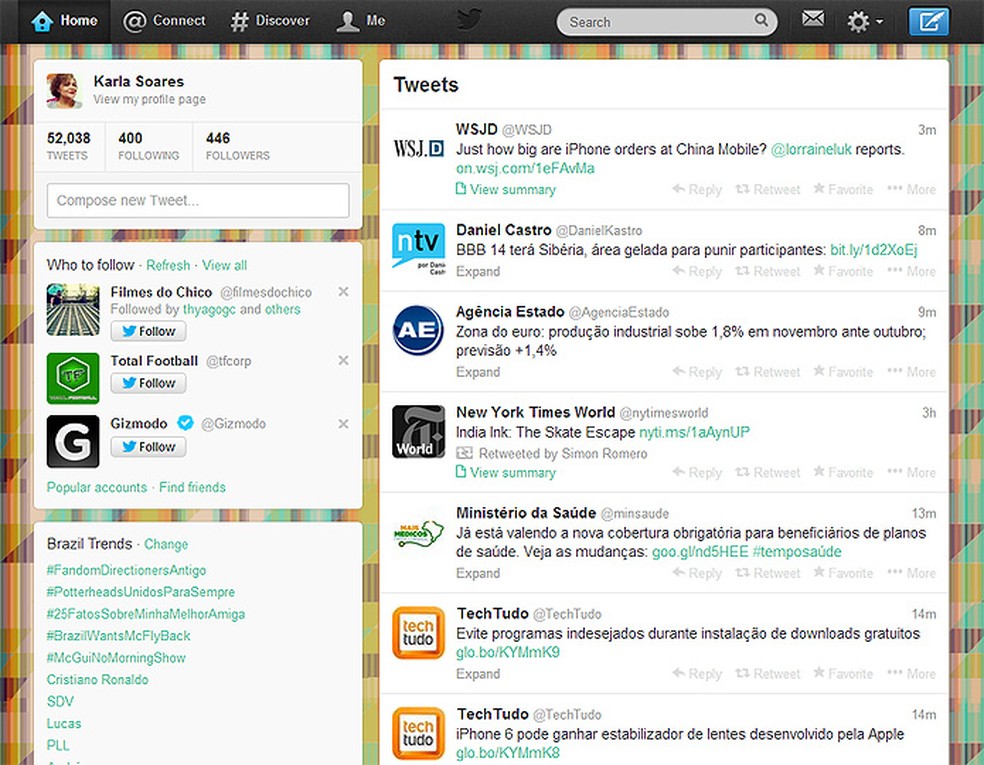Open Gizmodo avatar image

pos(73,441)
